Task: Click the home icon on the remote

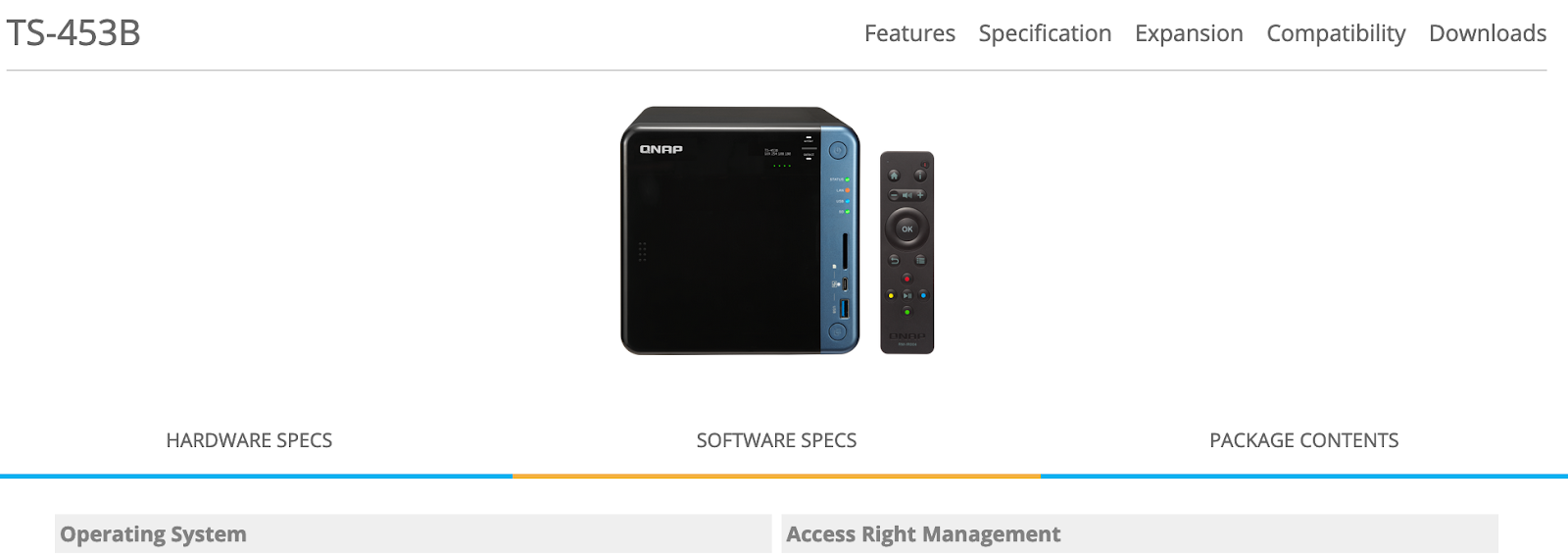Action: tap(894, 176)
